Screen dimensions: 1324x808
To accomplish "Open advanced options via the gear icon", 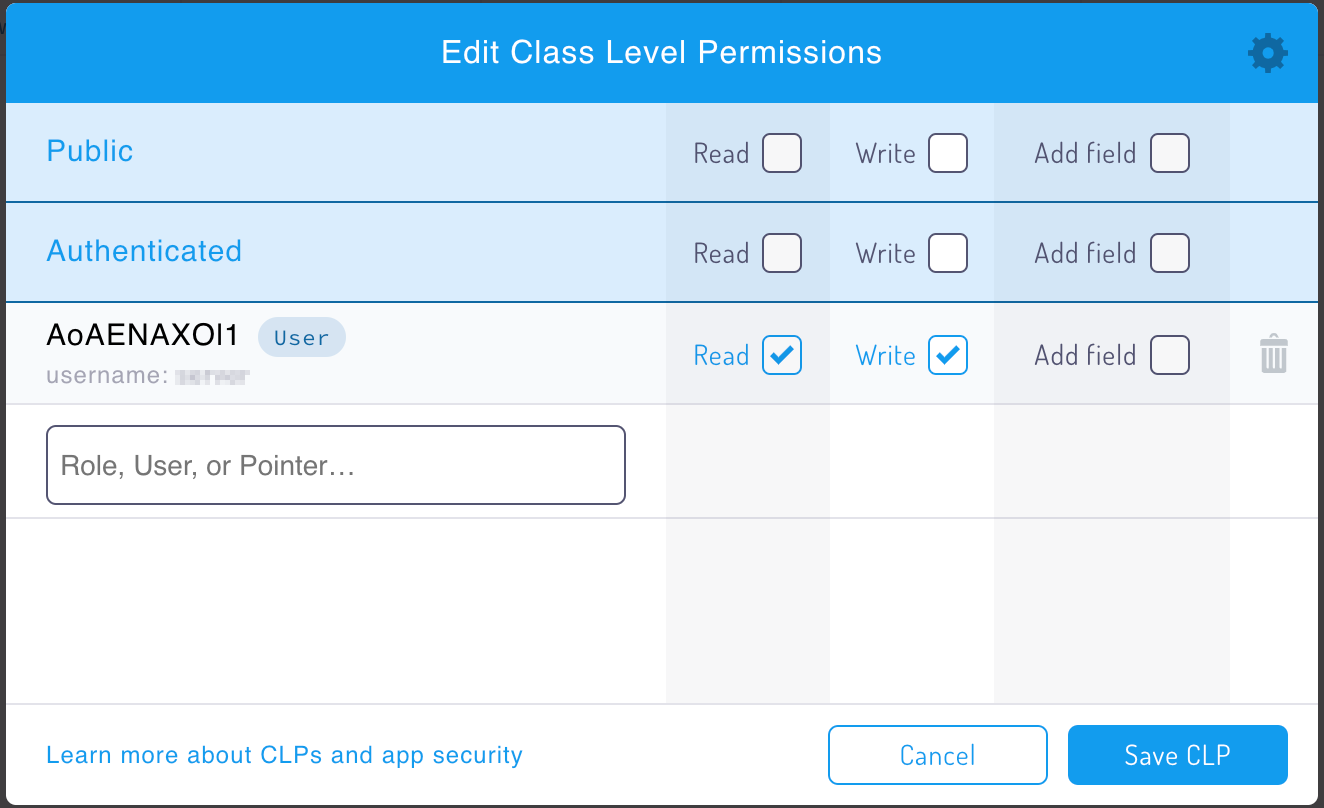I will coord(1268,53).
